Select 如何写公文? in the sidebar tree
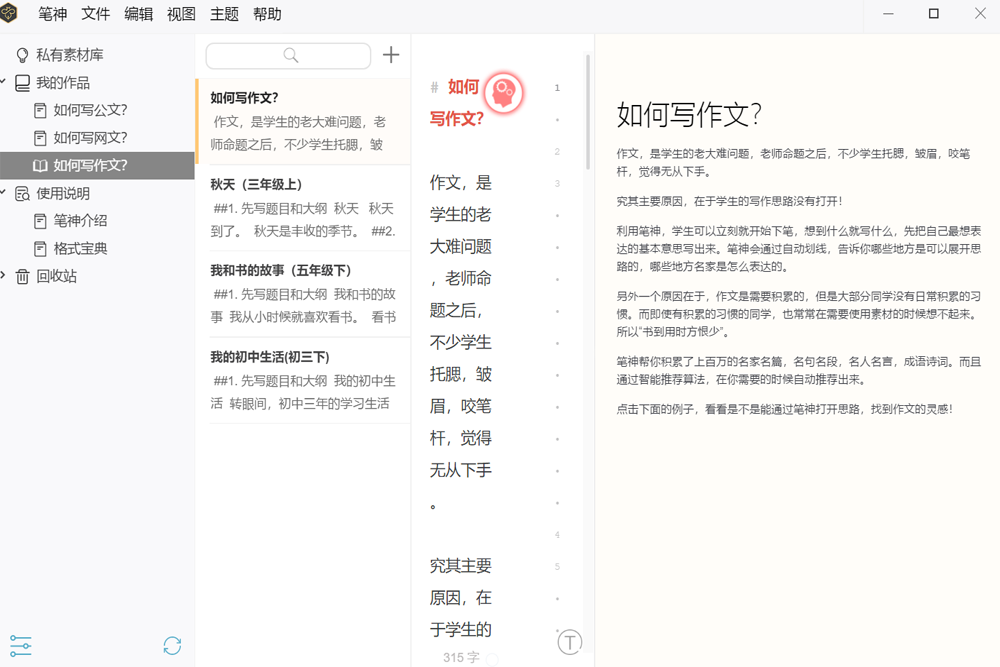The image size is (1000, 667). point(90,110)
